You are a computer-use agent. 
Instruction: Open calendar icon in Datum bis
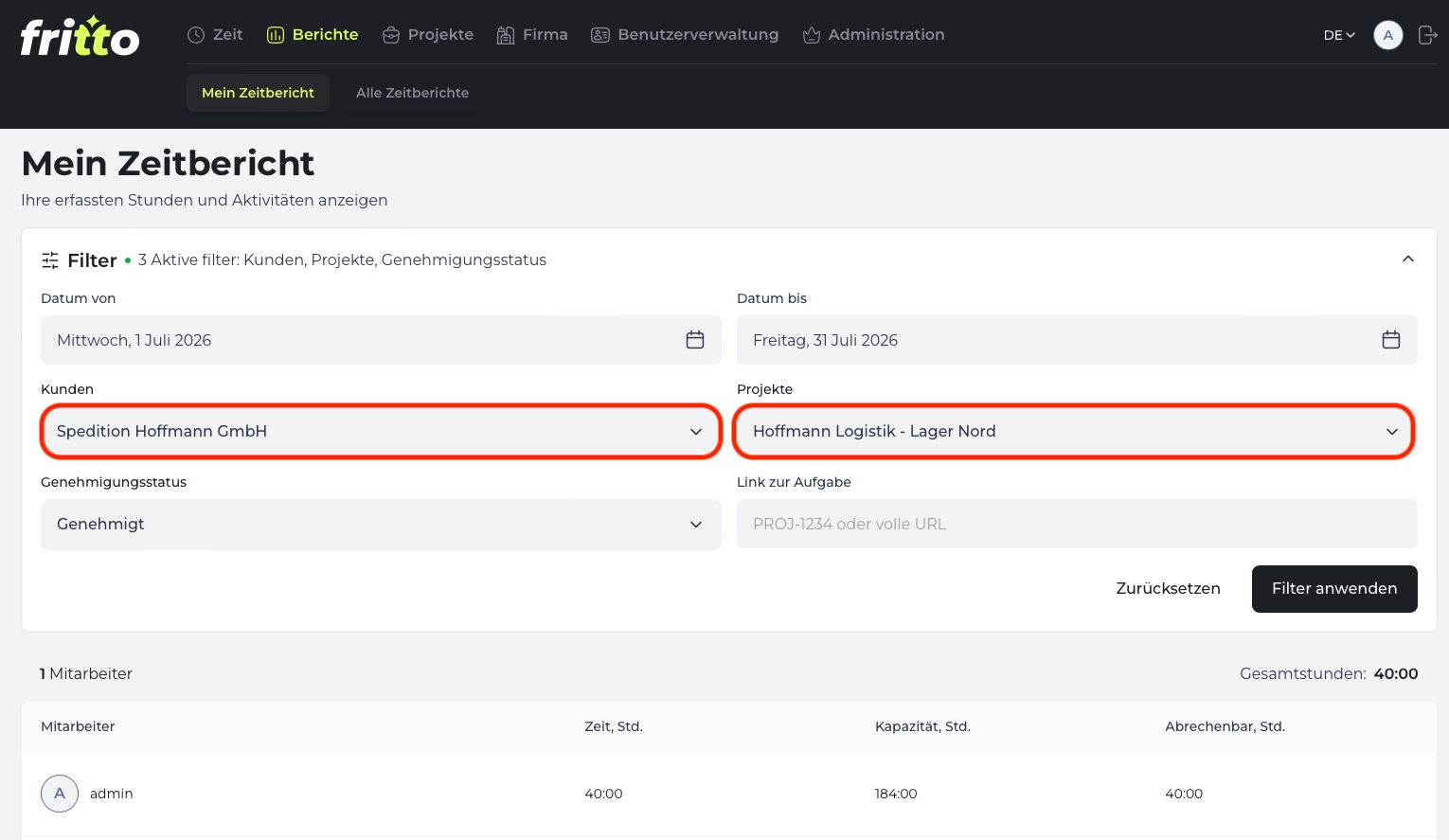pyautogui.click(x=1391, y=340)
